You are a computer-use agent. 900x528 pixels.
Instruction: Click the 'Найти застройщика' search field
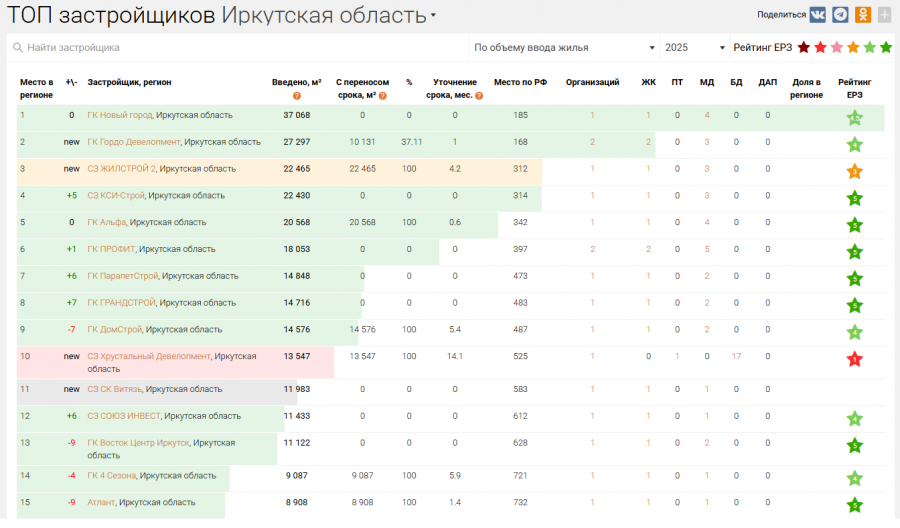[235, 47]
